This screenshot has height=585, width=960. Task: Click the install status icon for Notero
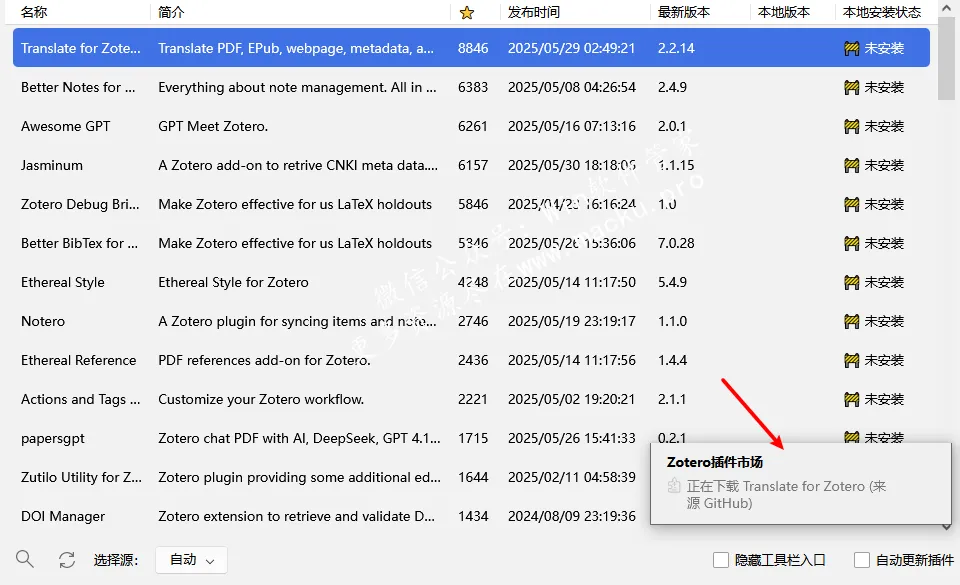pyautogui.click(x=852, y=321)
